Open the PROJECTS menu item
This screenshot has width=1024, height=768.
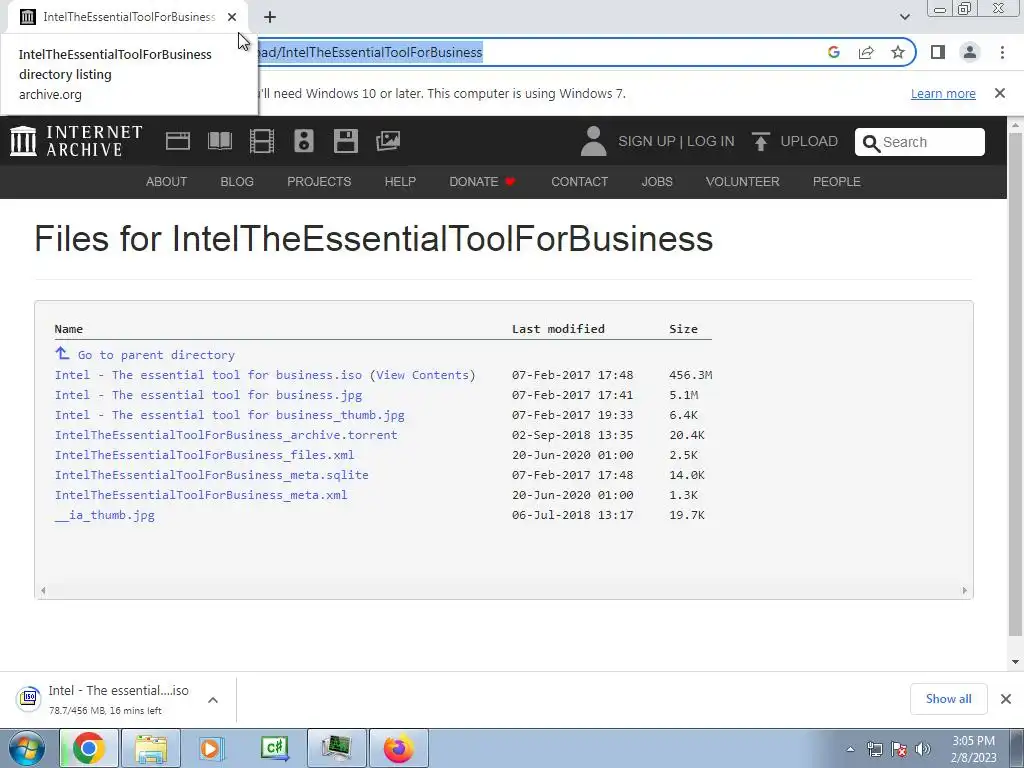[x=319, y=182]
